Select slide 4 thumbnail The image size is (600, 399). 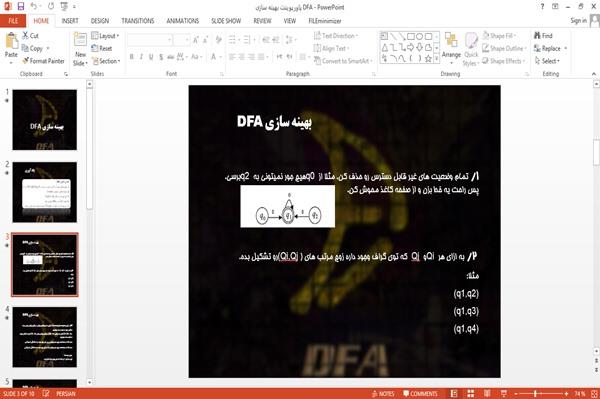click(44, 337)
